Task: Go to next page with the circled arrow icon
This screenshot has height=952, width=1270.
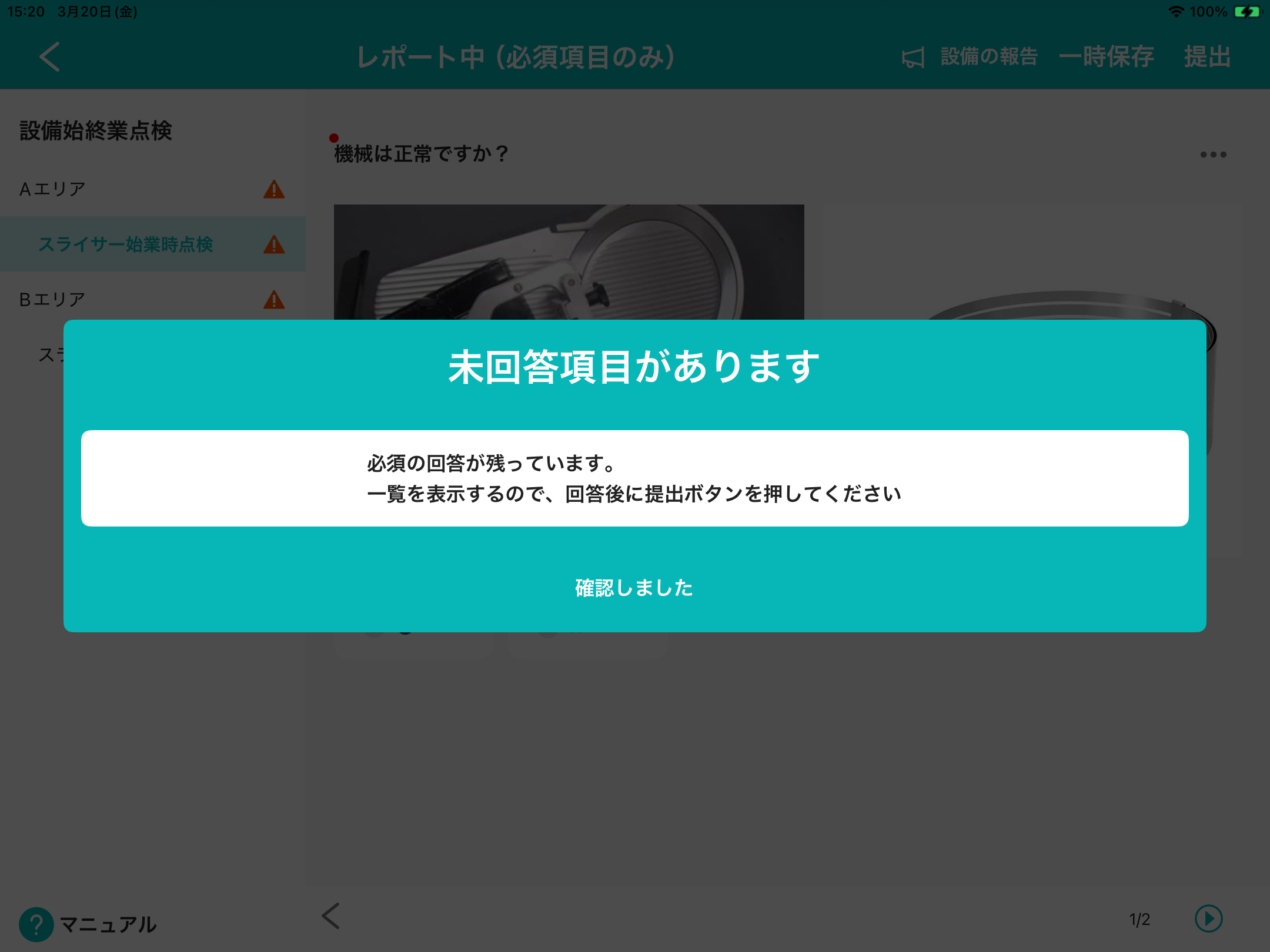Action: (1208, 919)
